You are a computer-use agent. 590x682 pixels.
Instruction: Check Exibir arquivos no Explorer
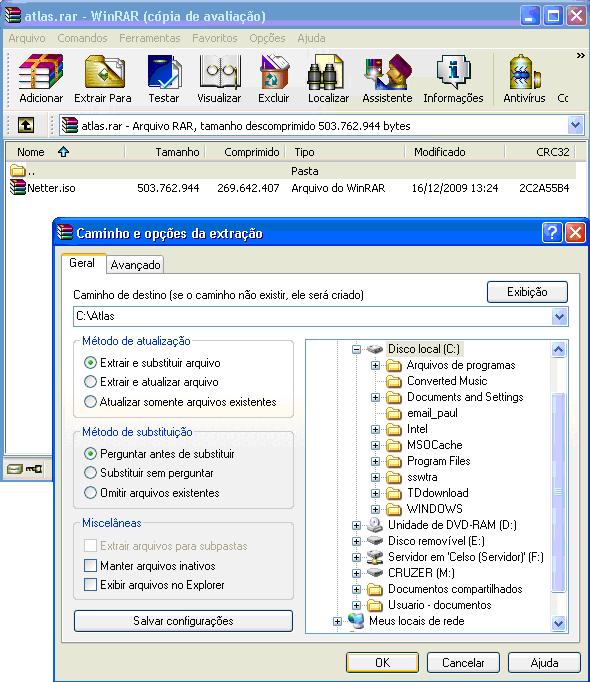(90, 585)
